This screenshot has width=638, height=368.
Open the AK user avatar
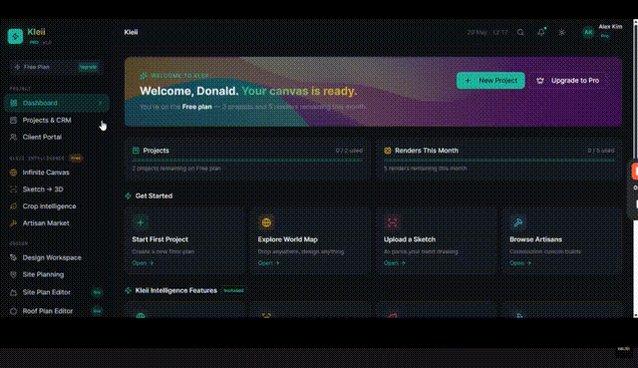(x=588, y=32)
